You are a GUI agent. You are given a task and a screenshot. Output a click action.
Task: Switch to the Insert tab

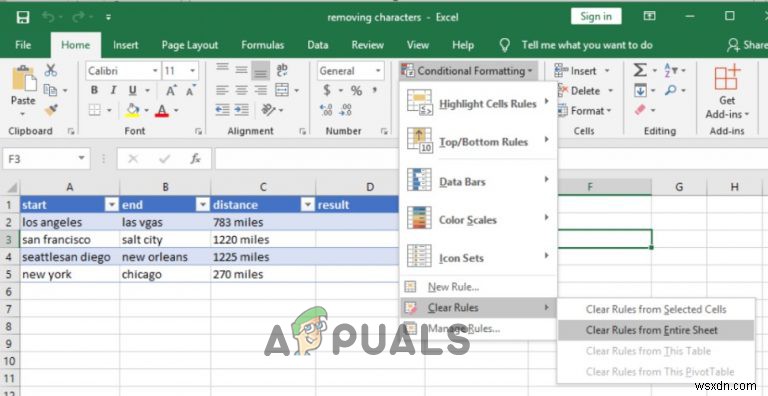pyautogui.click(x=125, y=45)
